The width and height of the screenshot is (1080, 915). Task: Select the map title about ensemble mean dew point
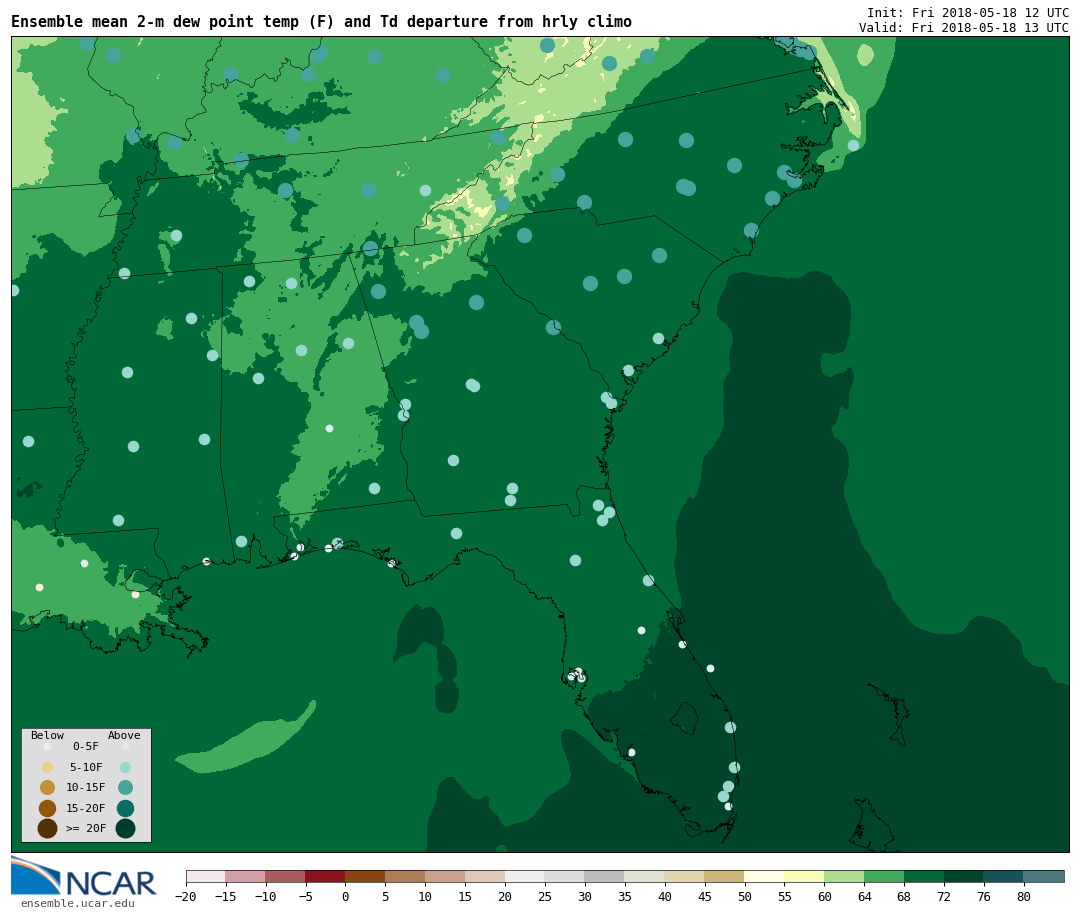tap(322, 22)
